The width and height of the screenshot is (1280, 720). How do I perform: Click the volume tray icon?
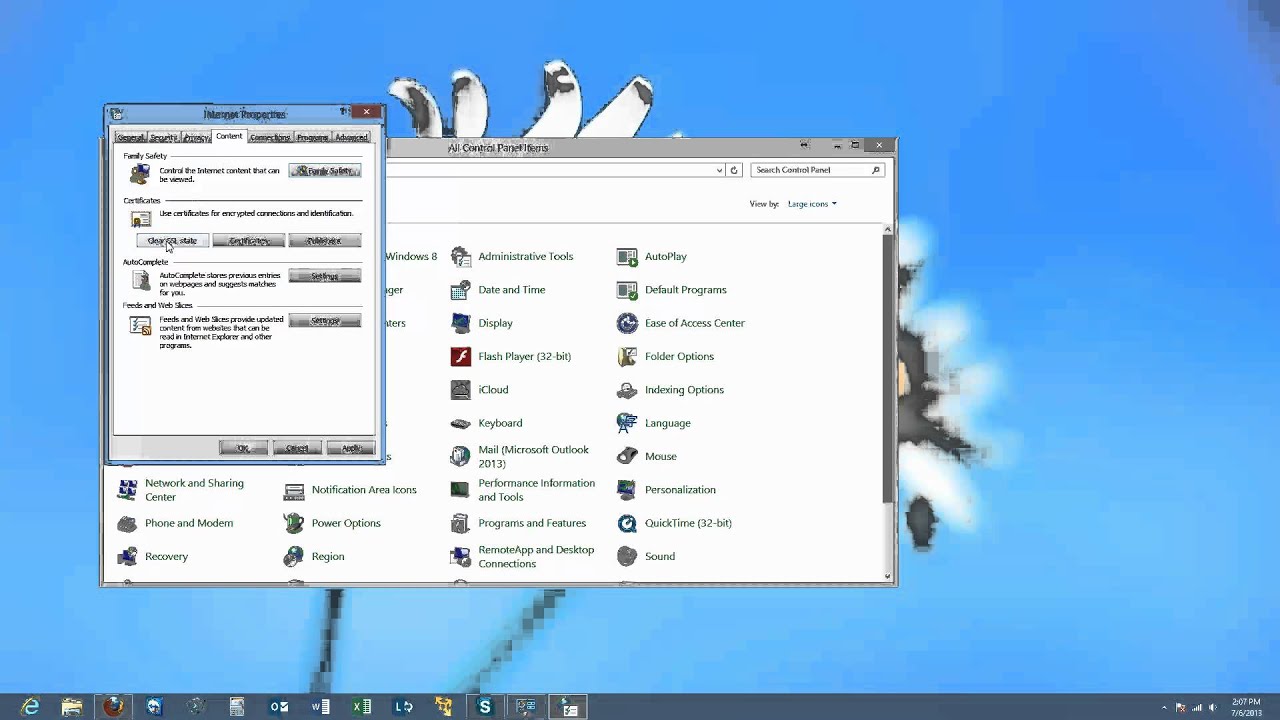(x=1212, y=707)
